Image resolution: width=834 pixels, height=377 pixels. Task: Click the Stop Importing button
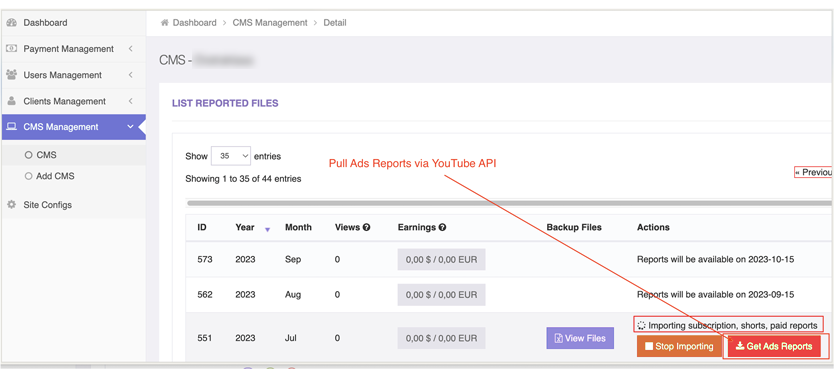click(x=679, y=346)
